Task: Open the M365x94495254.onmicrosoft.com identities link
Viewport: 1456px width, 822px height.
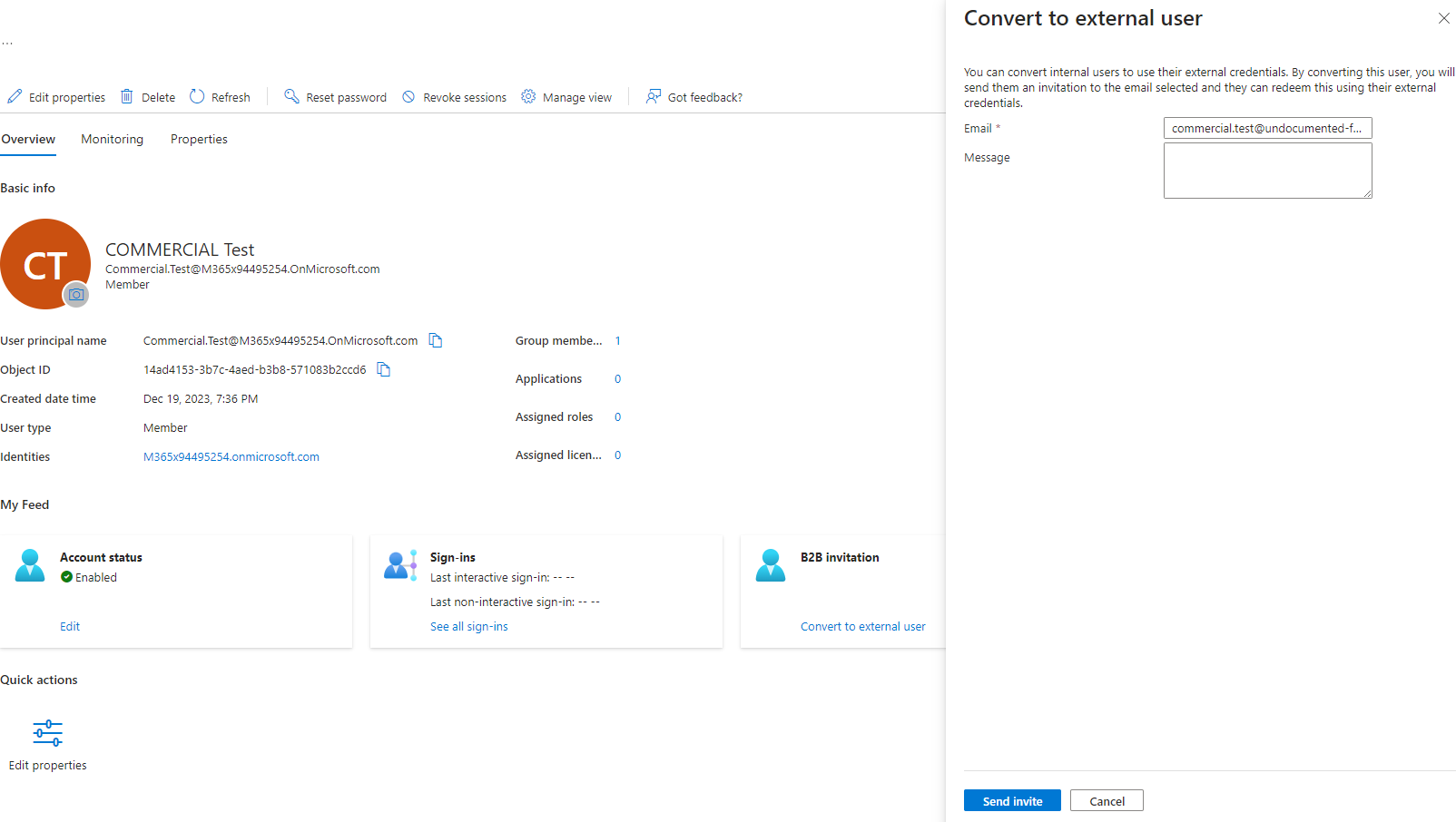Action: (x=231, y=456)
